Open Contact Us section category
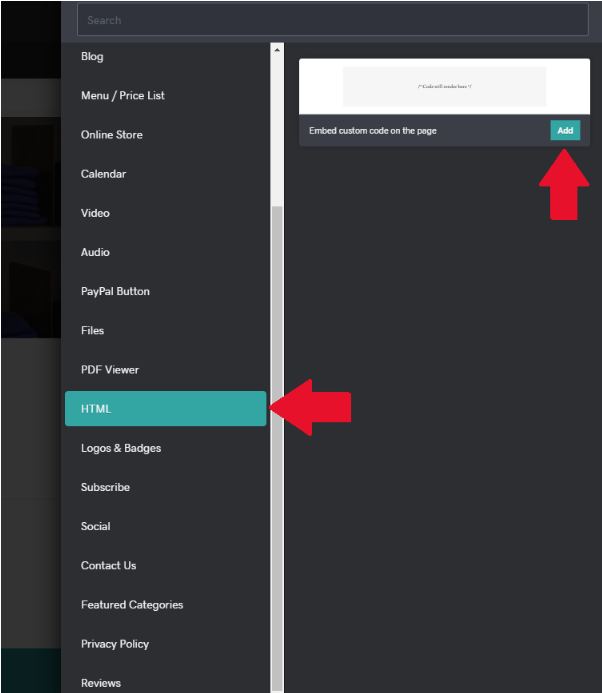The image size is (602, 693). coord(108,565)
